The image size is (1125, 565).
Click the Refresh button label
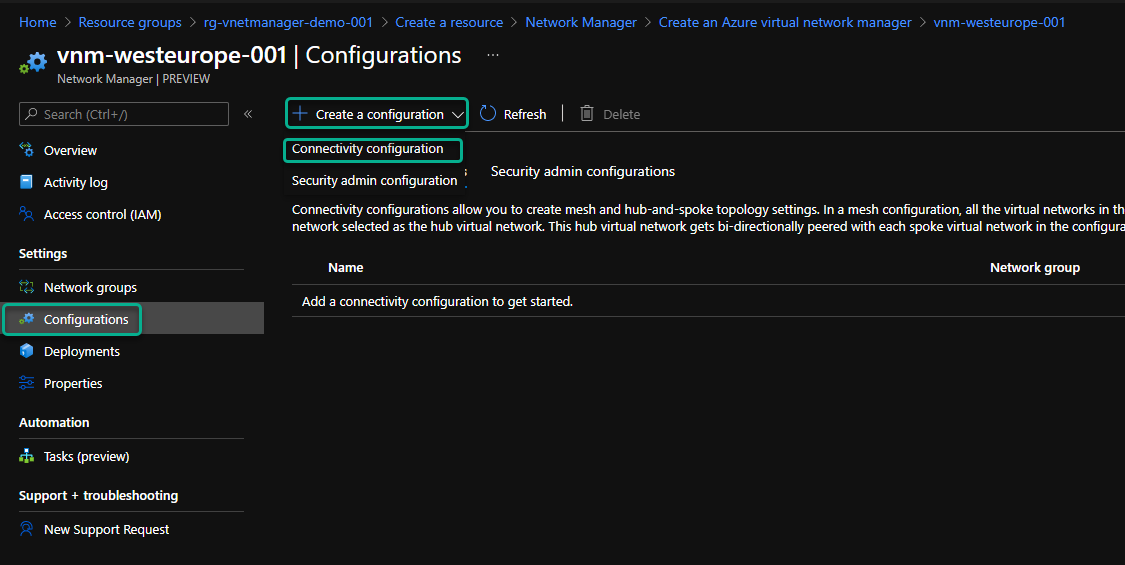click(x=524, y=114)
